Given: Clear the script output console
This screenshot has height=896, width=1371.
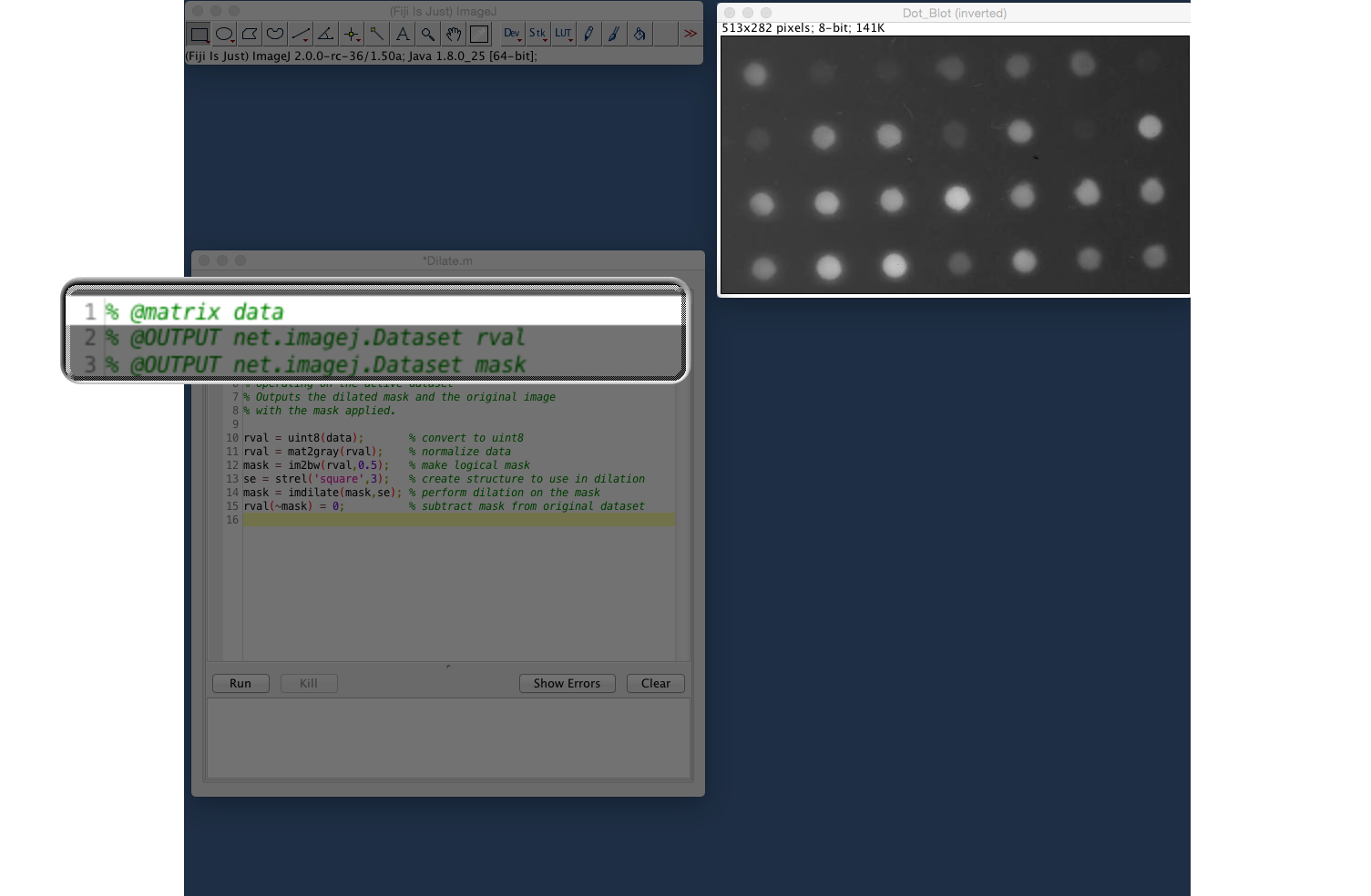Looking at the screenshot, I should point(655,684).
